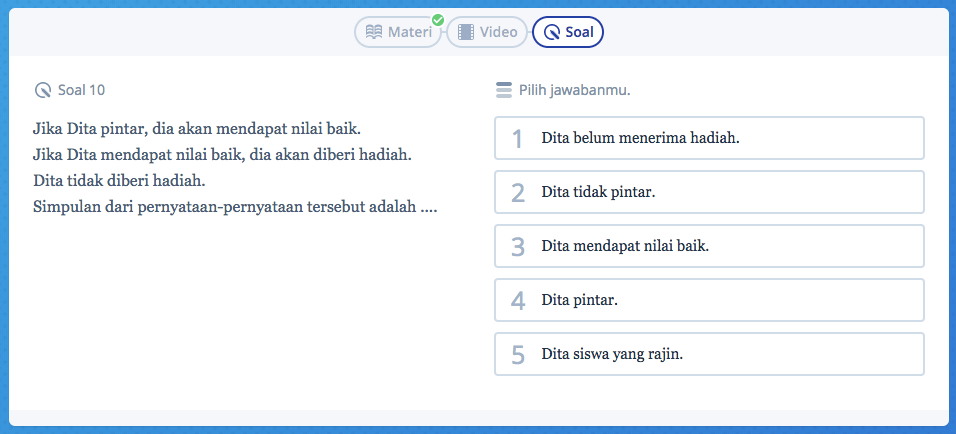Click the film strip icon on Video tab
The image size is (956, 434).
(x=466, y=32)
